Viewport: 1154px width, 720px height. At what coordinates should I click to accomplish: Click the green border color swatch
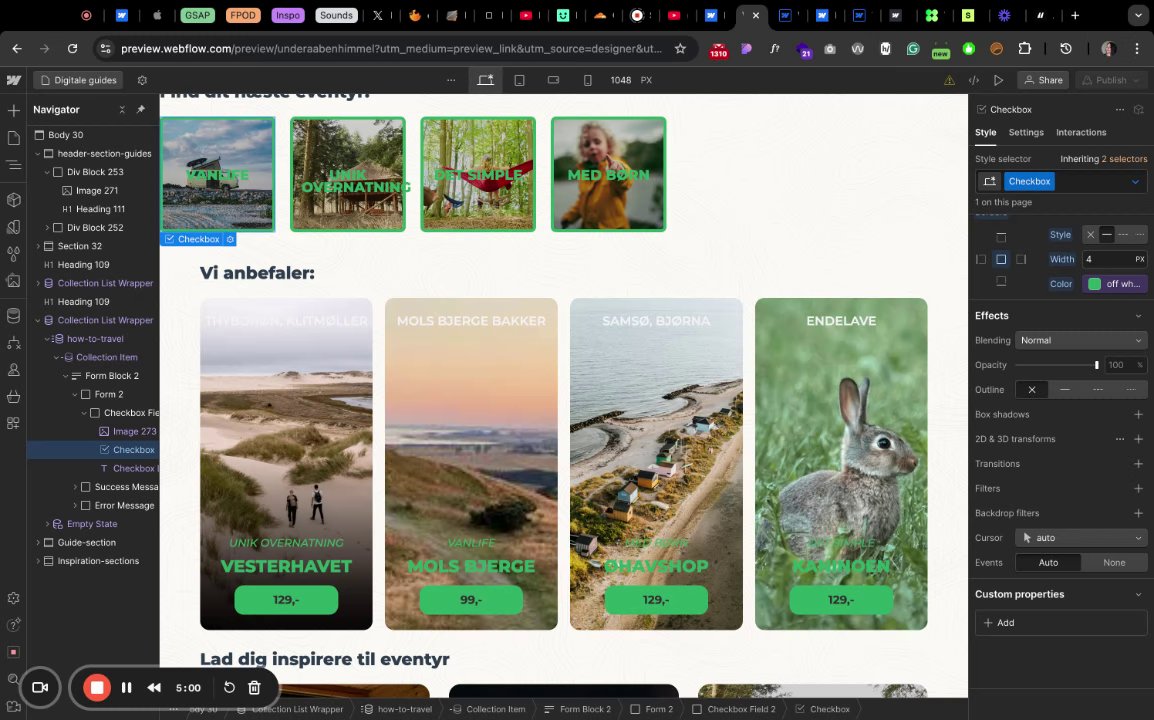(1094, 284)
